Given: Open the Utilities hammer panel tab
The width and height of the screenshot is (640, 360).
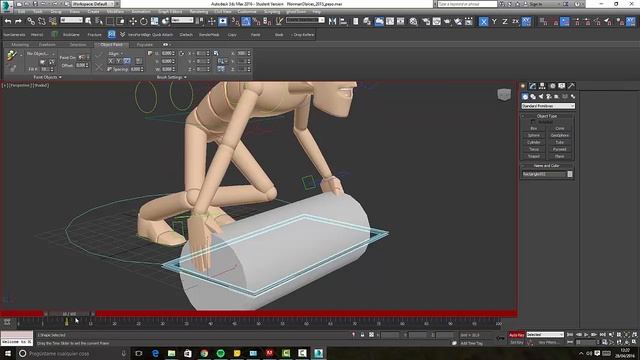Looking at the screenshot, I should [x=571, y=86].
